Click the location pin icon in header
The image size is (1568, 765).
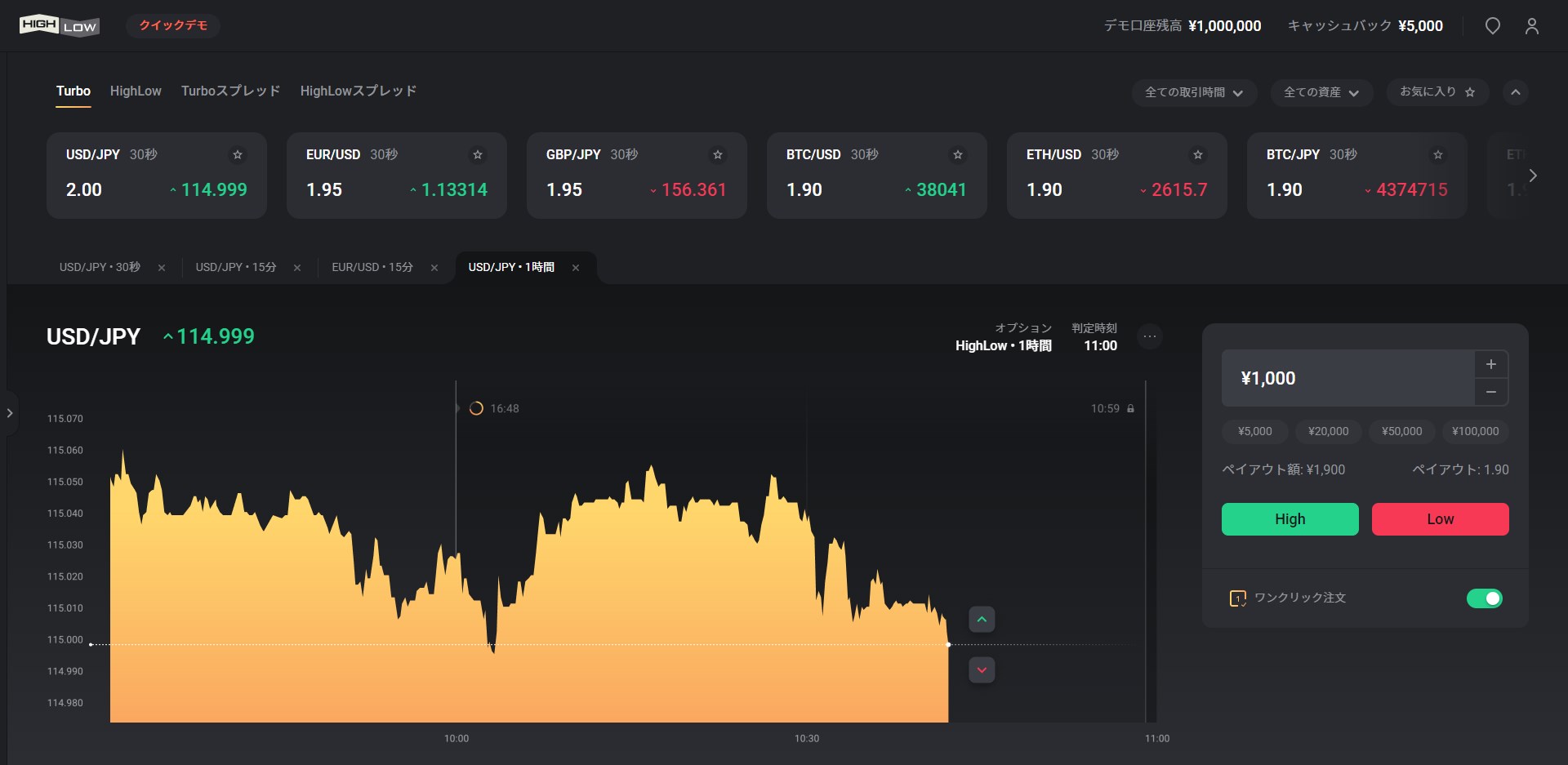1492,26
